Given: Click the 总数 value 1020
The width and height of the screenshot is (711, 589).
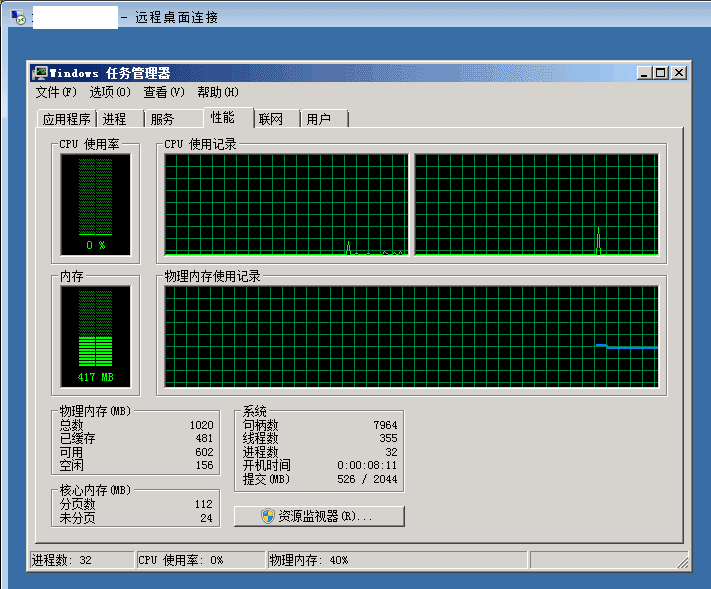Looking at the screenshot, I should point(201,425).
